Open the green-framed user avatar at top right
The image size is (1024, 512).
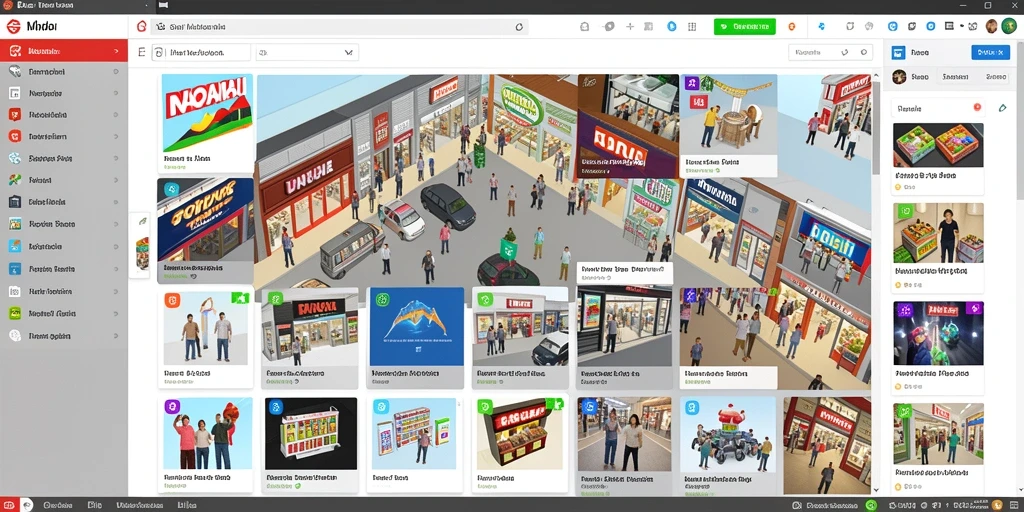1008,27
